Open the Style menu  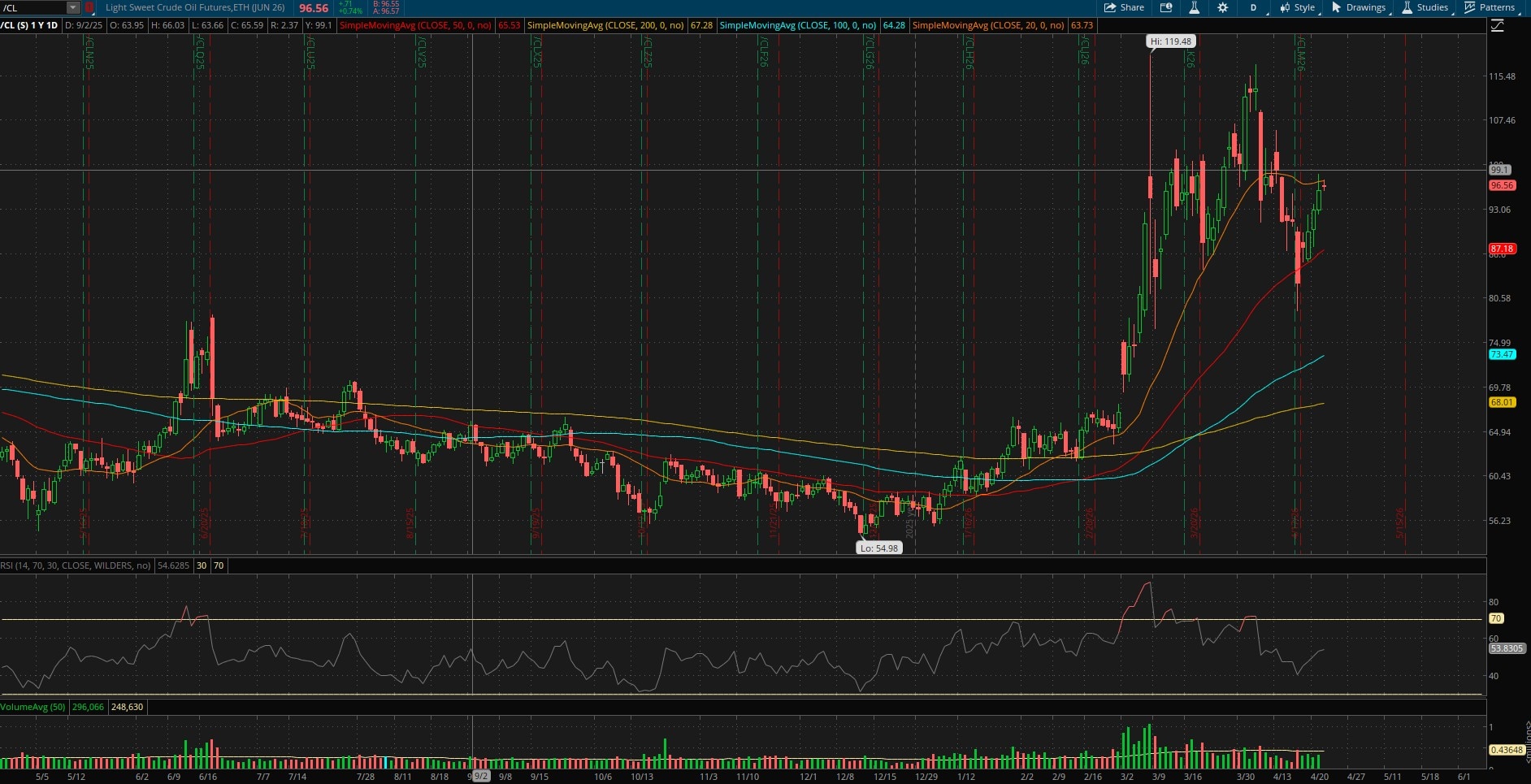(x=1297, y=7)
